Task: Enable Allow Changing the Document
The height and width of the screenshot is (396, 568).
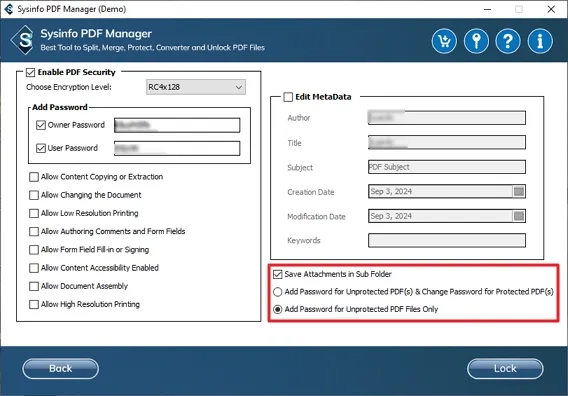Action: (x=34, y=195)
